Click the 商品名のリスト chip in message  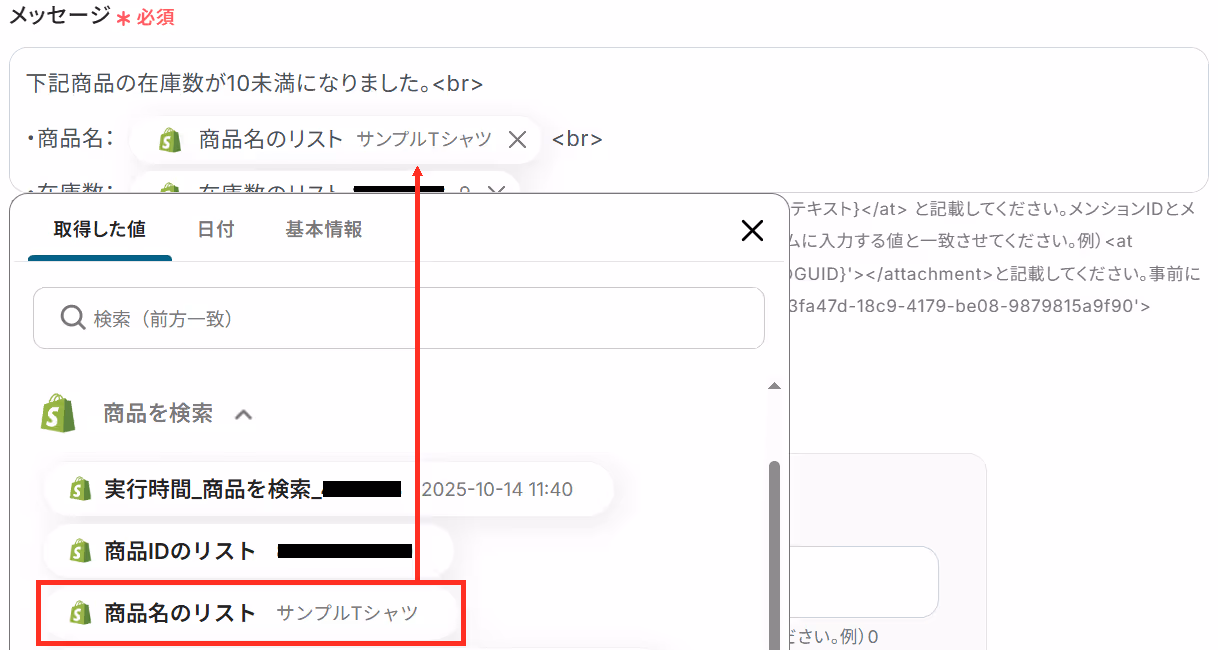pos(335,140)
